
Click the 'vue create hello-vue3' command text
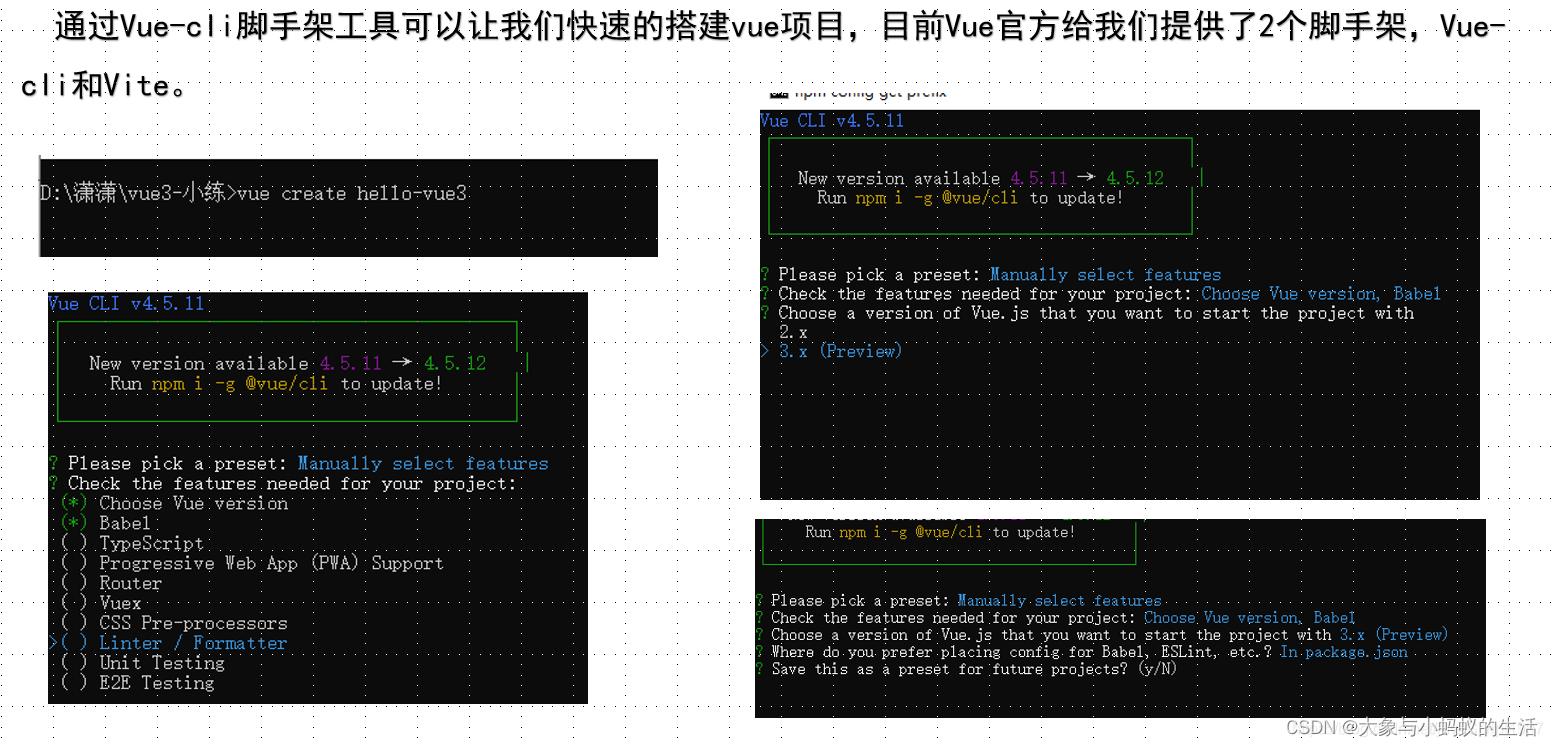352,193
